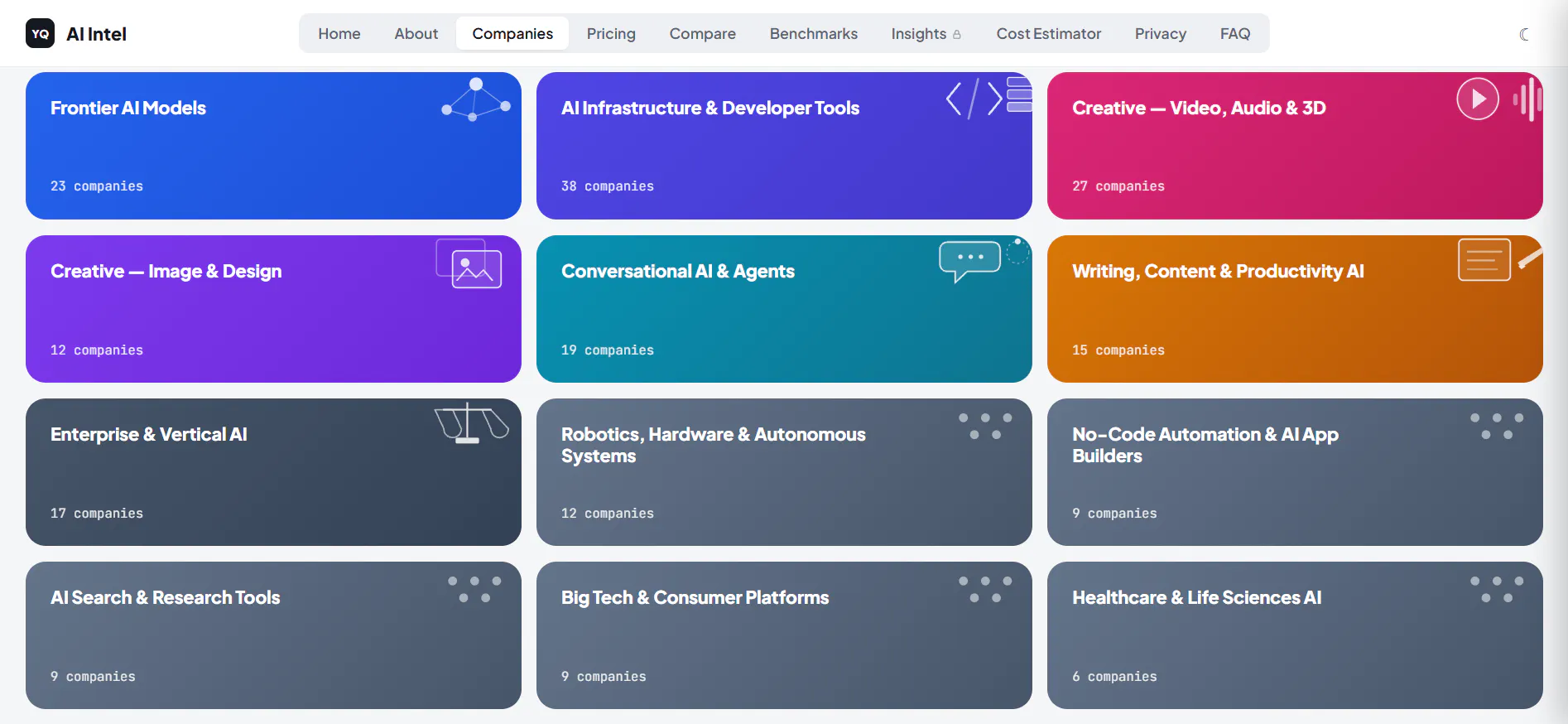
Task: Open the About page
Action: [x=416, y=34]
